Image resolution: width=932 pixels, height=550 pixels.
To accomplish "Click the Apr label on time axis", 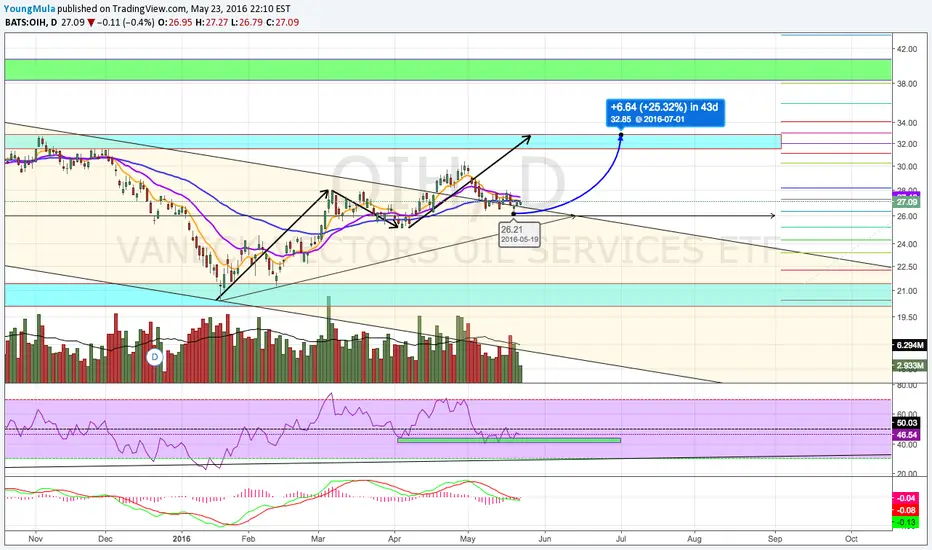I will pyautogui.click(x=394, y=539).
